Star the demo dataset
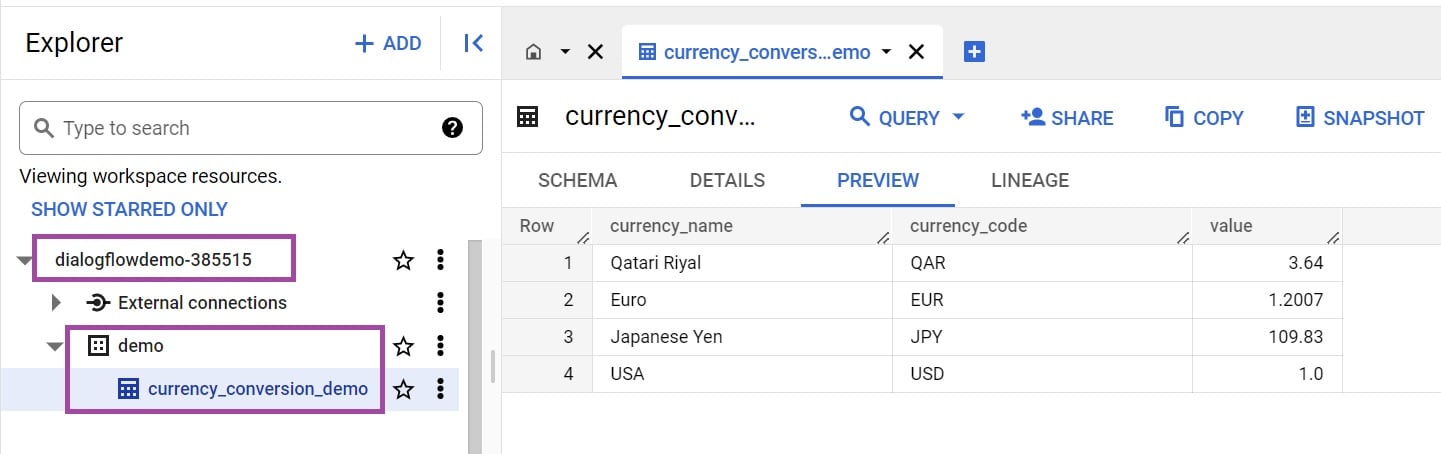This screenshot has width=1441, height=454. tap(403, 346)
